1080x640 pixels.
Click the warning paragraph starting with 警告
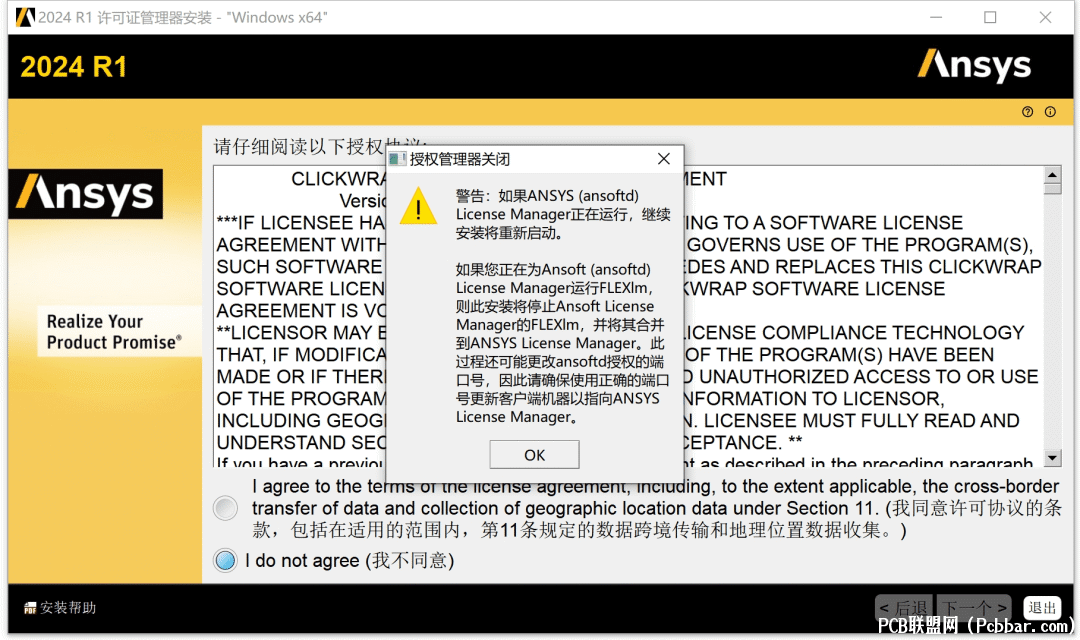tap(563, 214)
